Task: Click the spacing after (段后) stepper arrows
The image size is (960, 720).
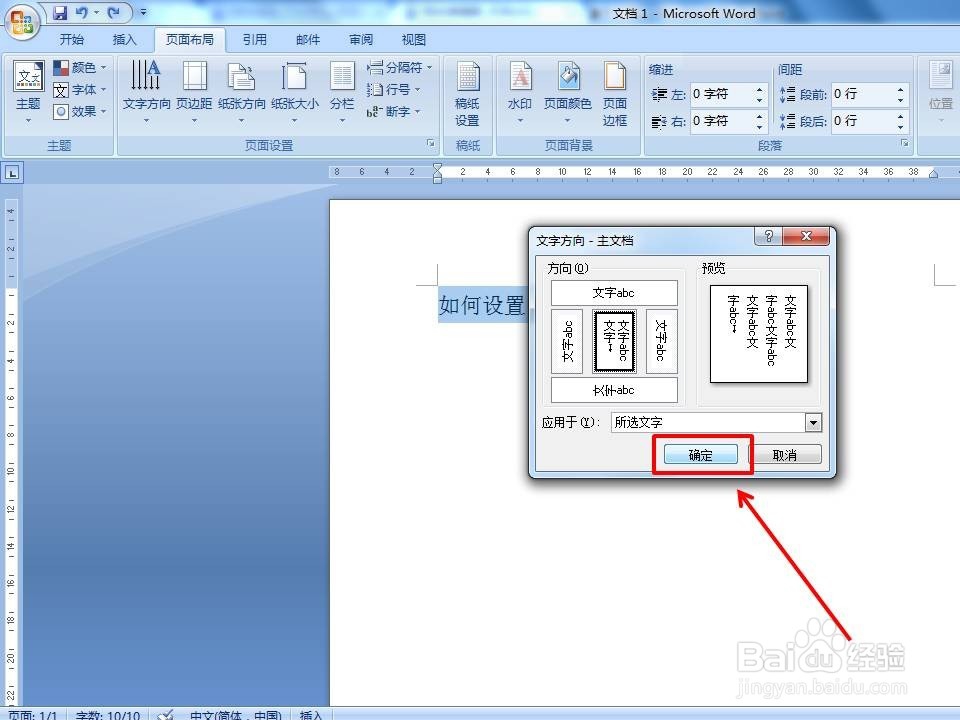Action: pyautogui.click(x=900, y=121)
